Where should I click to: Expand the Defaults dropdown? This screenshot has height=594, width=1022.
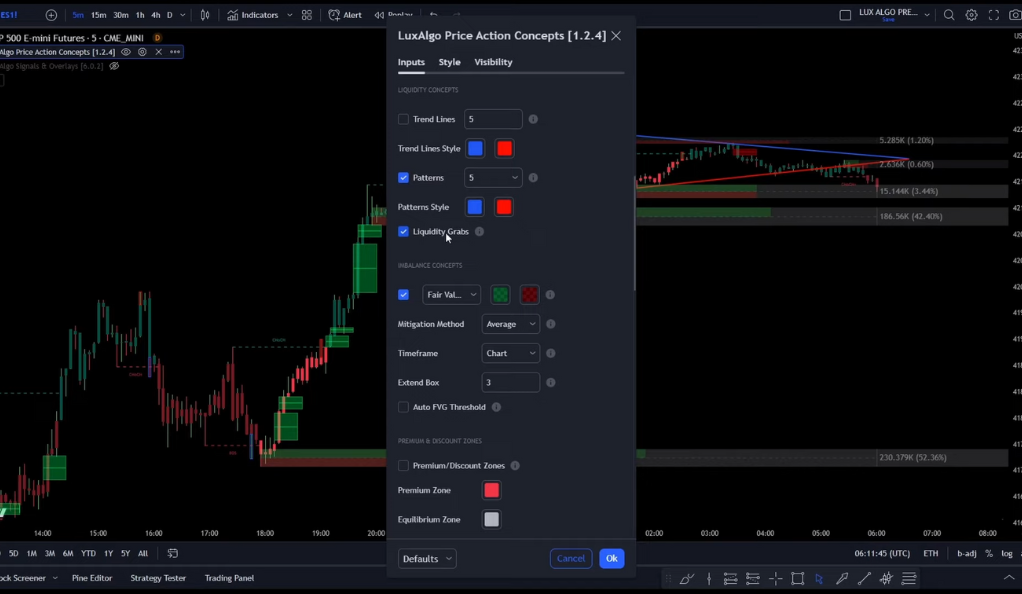(x=427, y=558)
